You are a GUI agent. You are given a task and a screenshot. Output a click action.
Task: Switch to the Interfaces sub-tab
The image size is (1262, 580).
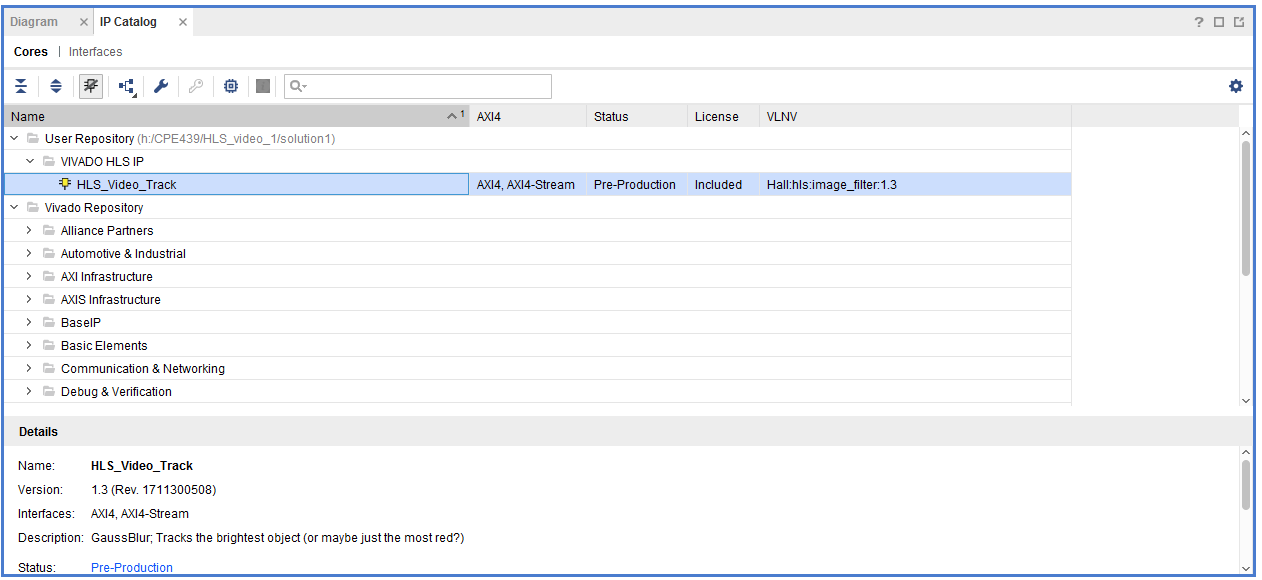96,52
